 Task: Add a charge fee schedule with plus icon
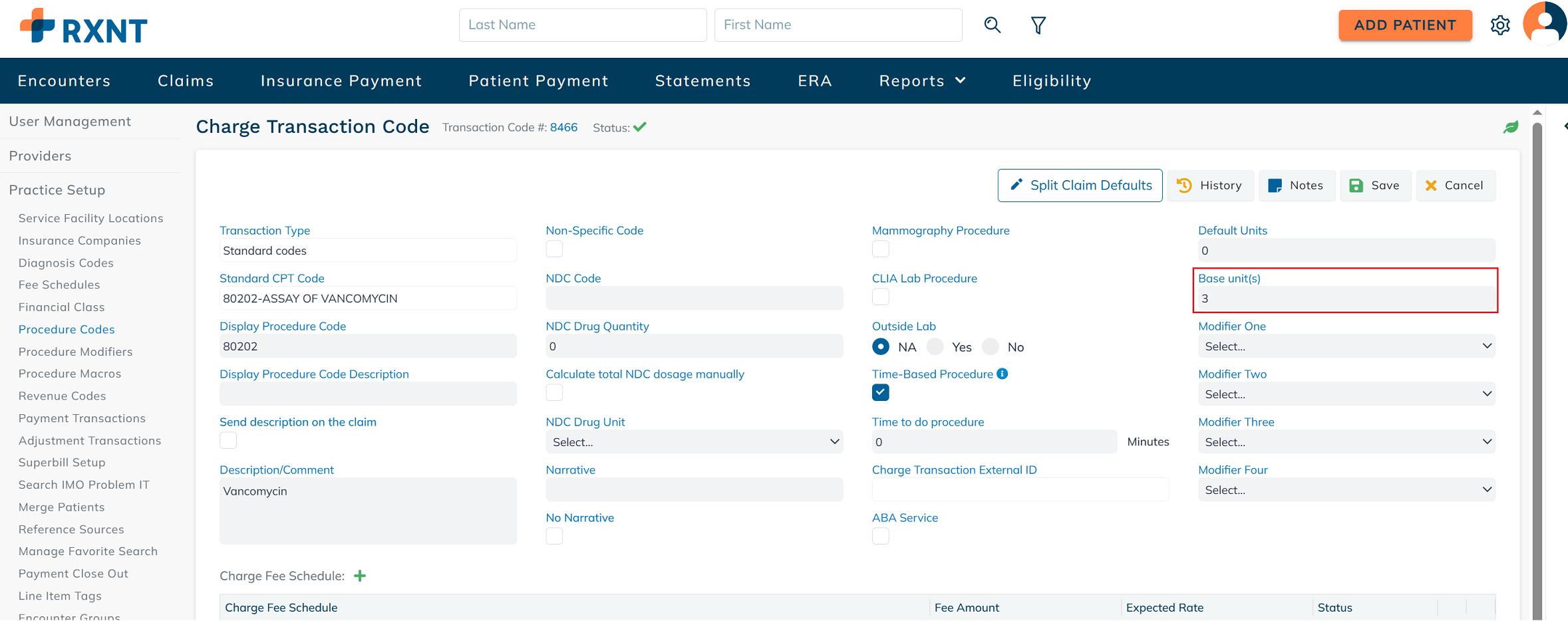coord(360,576)
